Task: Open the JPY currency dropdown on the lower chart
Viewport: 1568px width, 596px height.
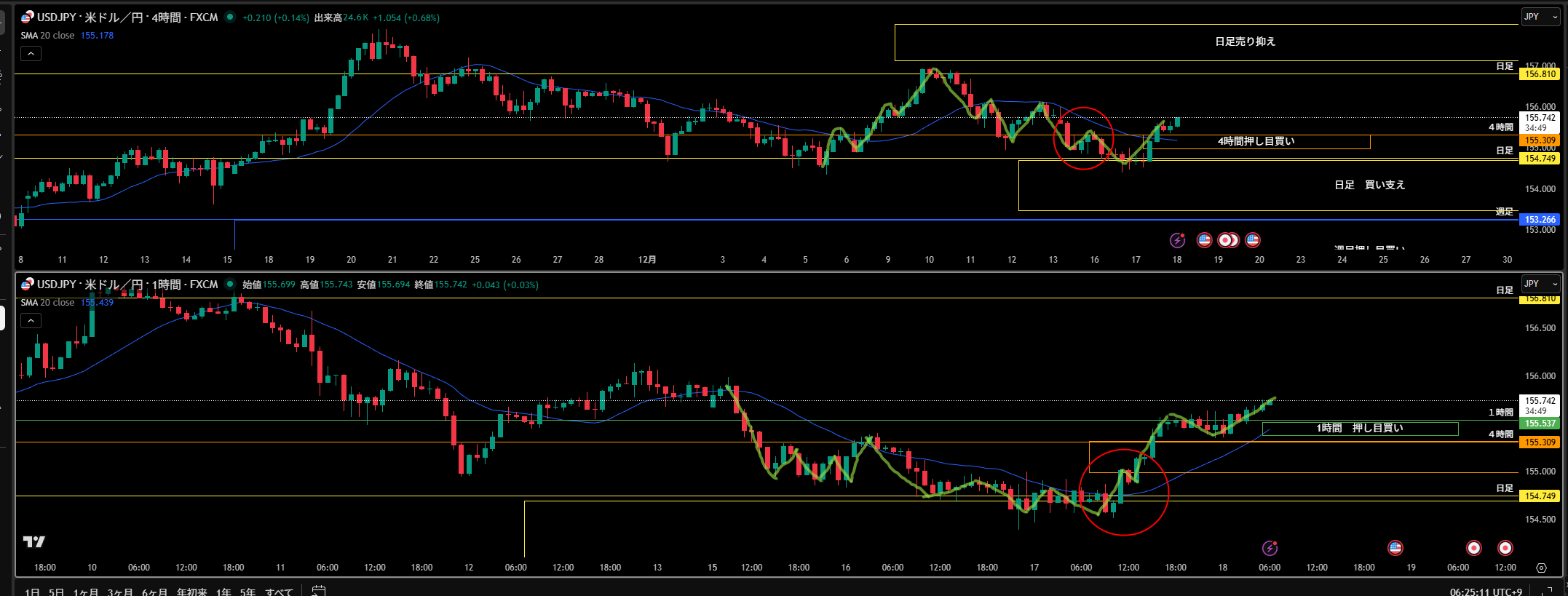Action: 1540,284
